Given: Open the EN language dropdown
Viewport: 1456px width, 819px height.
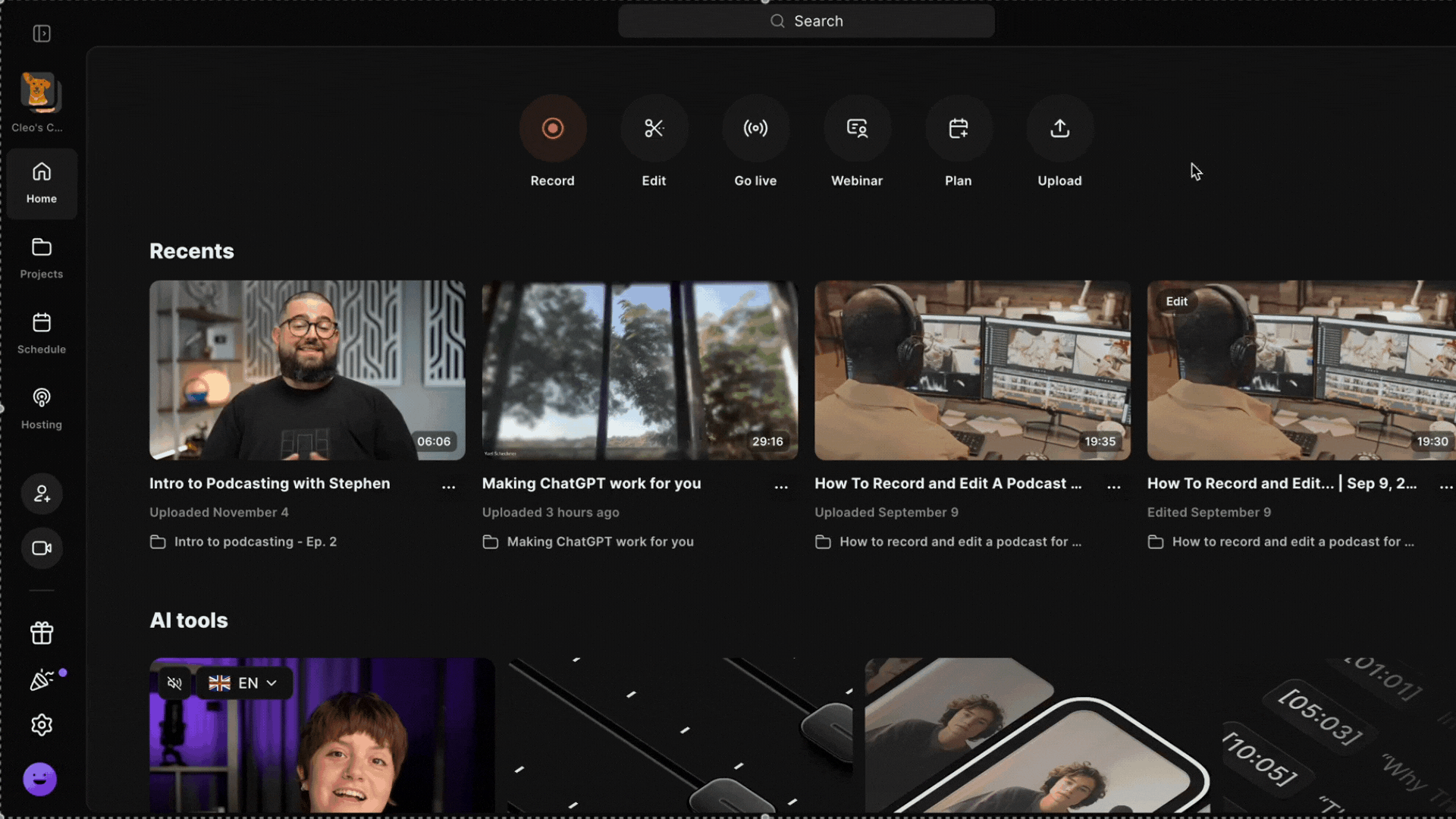Looking at the screenshot, I should tap(243, 683).
